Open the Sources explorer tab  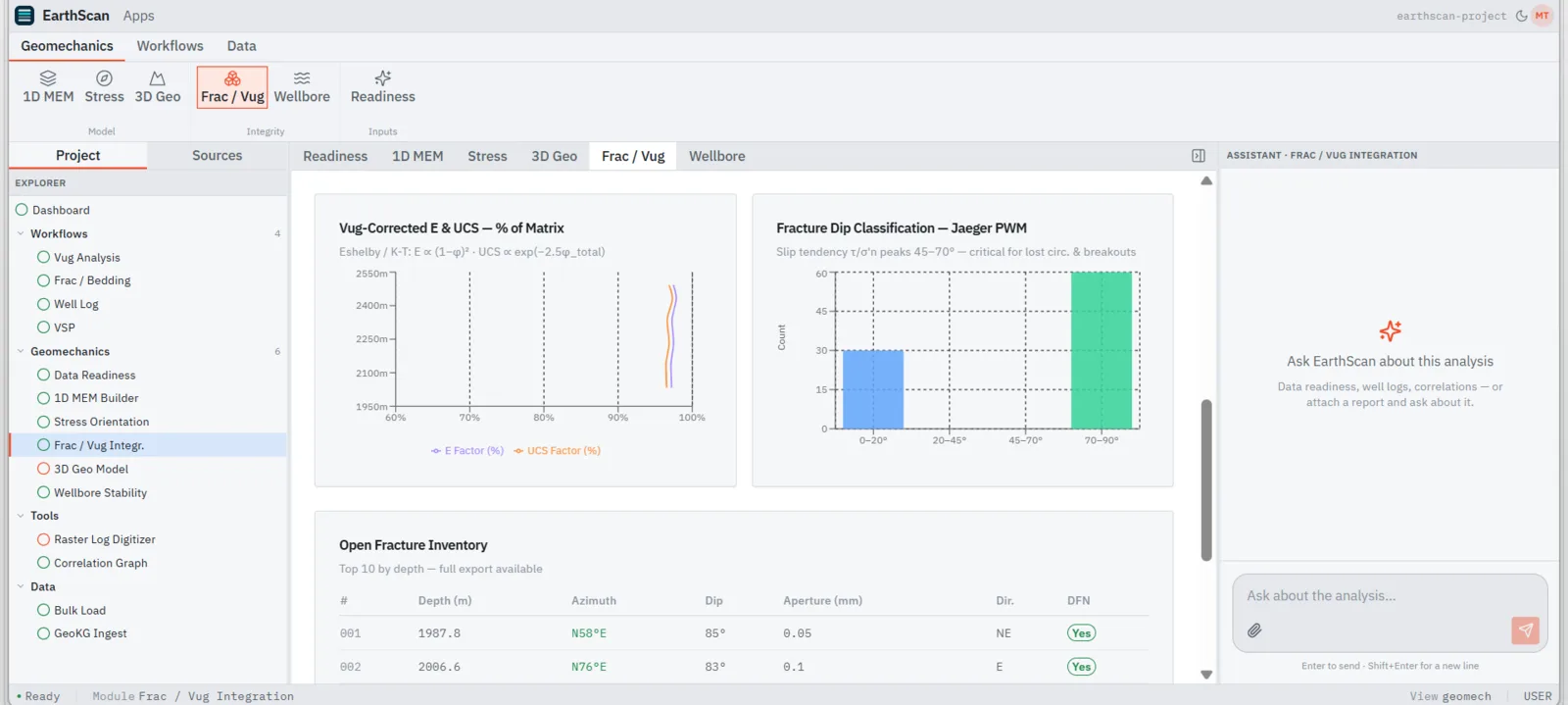(x=218, y=156)
